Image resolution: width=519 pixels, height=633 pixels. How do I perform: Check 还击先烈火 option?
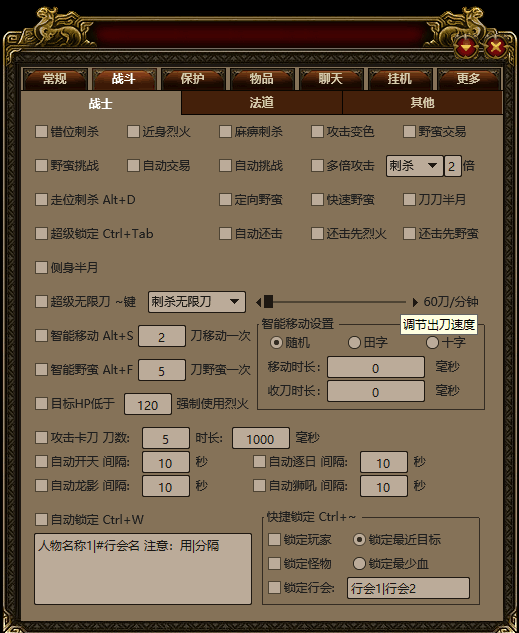(317, 233)
